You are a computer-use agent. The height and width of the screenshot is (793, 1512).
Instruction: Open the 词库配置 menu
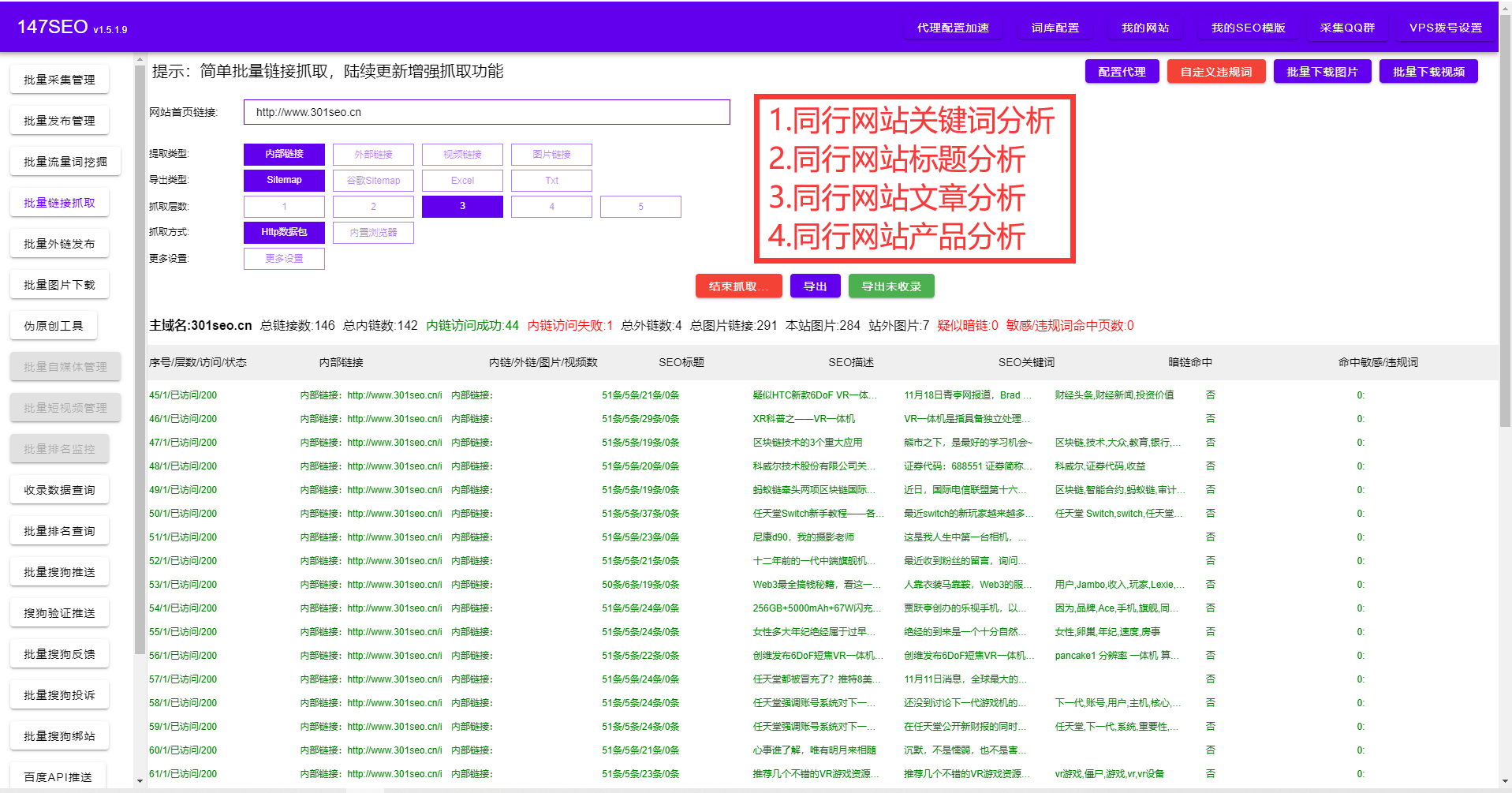pos(1055,28)
